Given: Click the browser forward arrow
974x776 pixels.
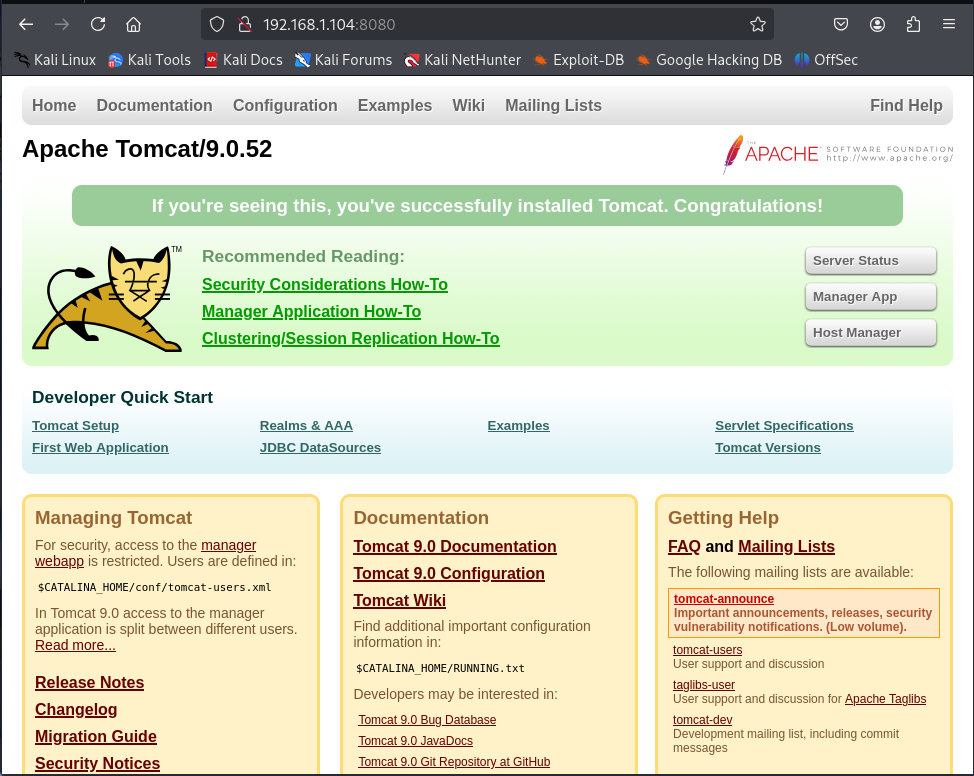Looking at the screenshot, I should pyautogui.click(x=61, y=24).
